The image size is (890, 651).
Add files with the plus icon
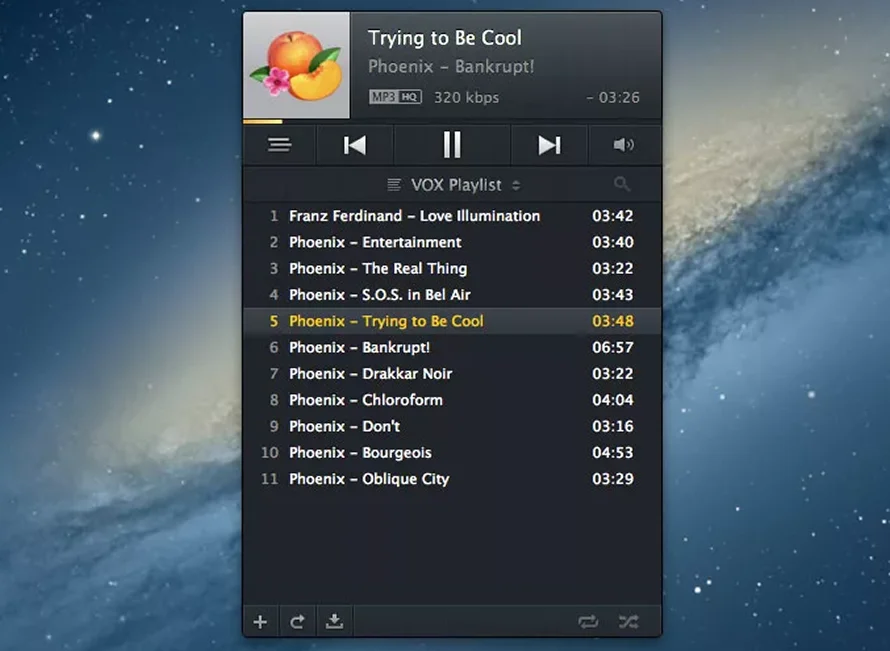(x=260, y=622)
